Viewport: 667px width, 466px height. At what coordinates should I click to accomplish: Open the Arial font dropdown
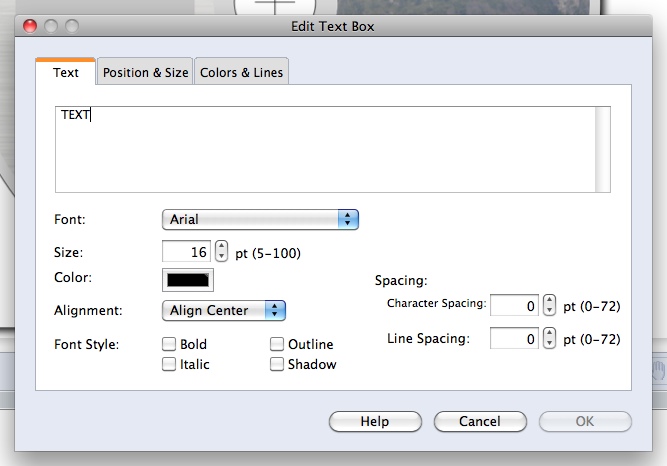(x=260, y=219)
